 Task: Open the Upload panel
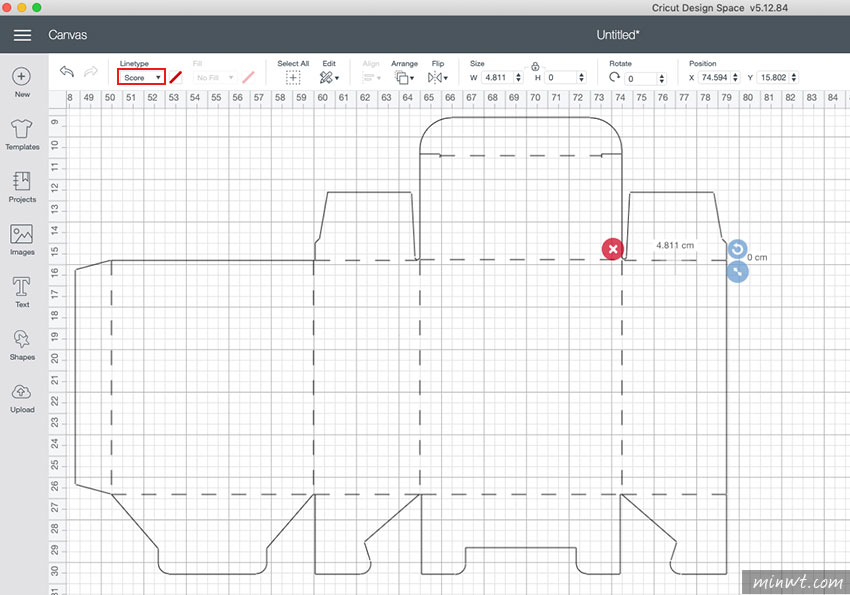point(22,398)
